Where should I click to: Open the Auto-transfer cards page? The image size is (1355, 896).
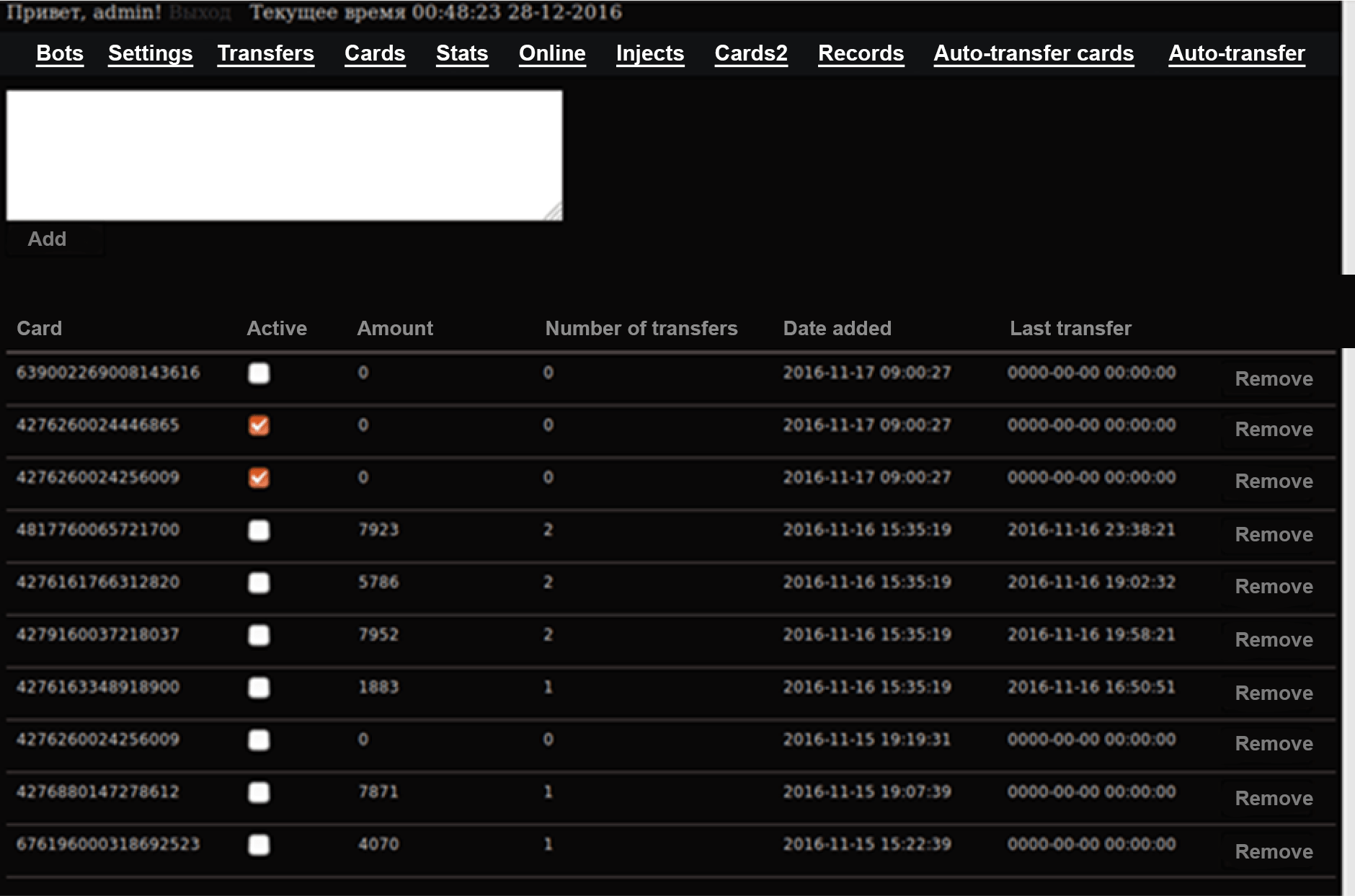pyautogui.click(x=1034, y=53)
